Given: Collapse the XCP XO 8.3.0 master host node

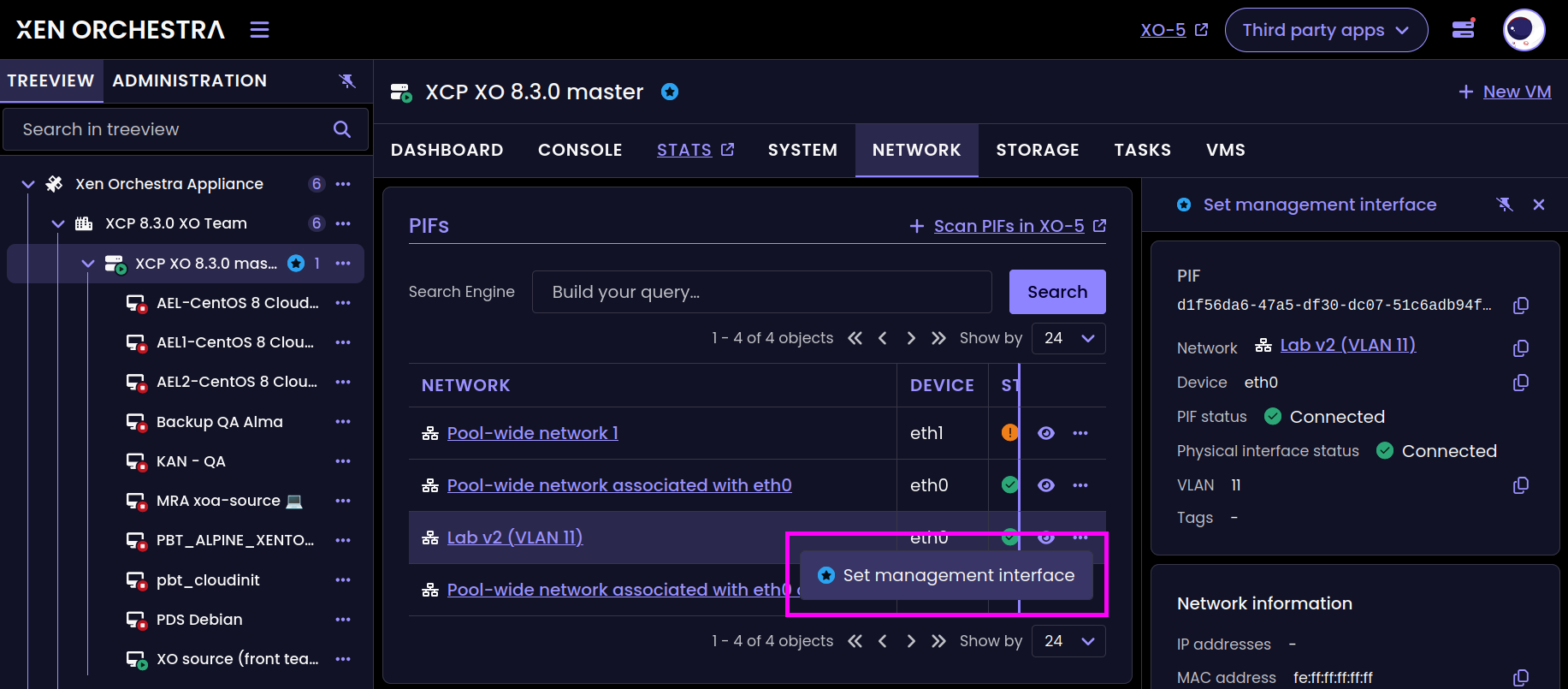Looking at the screenshot, I should tap(88, 264).
